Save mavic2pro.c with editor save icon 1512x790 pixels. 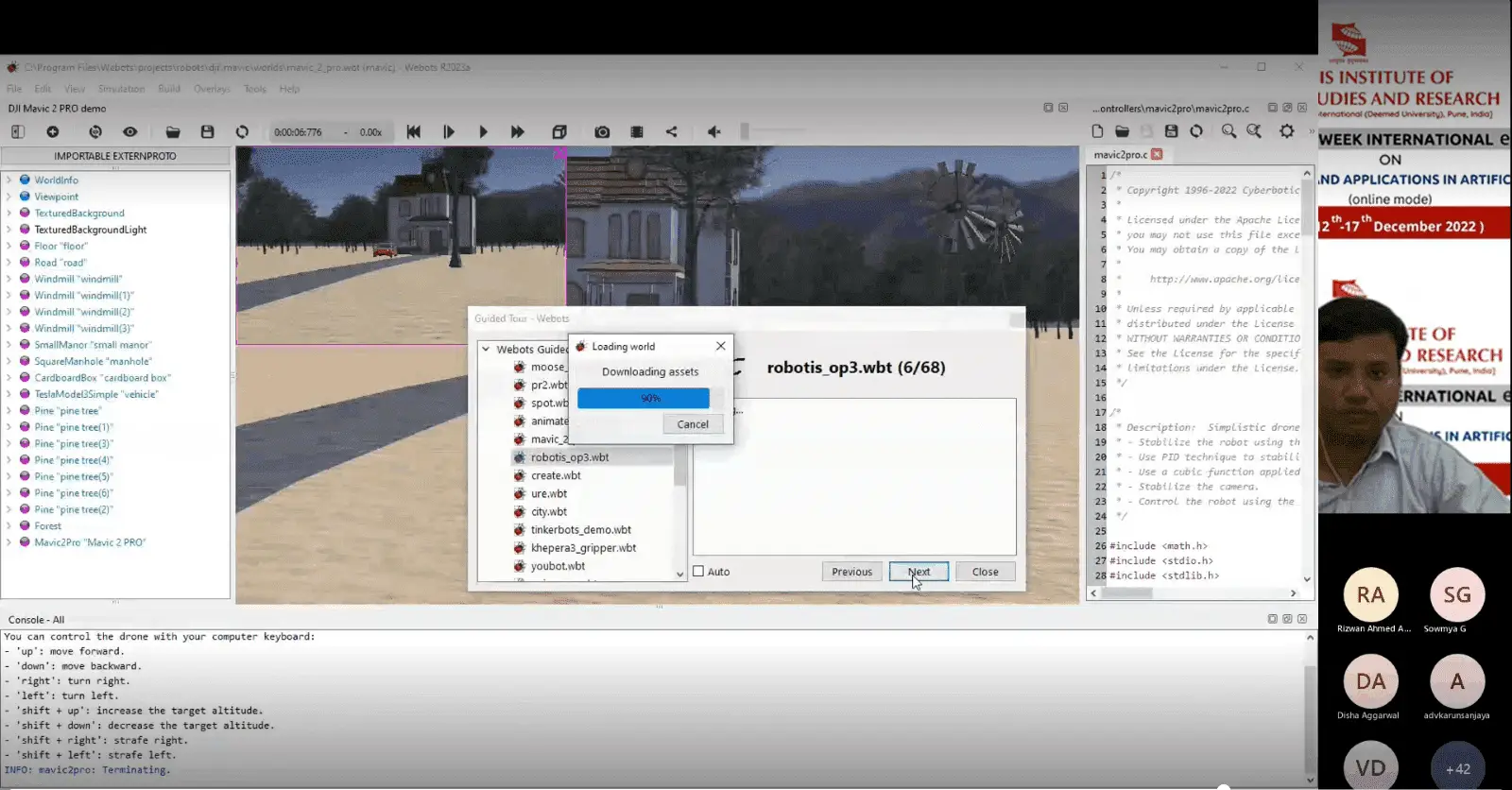pyautogui.click(x=1172, y=131)
